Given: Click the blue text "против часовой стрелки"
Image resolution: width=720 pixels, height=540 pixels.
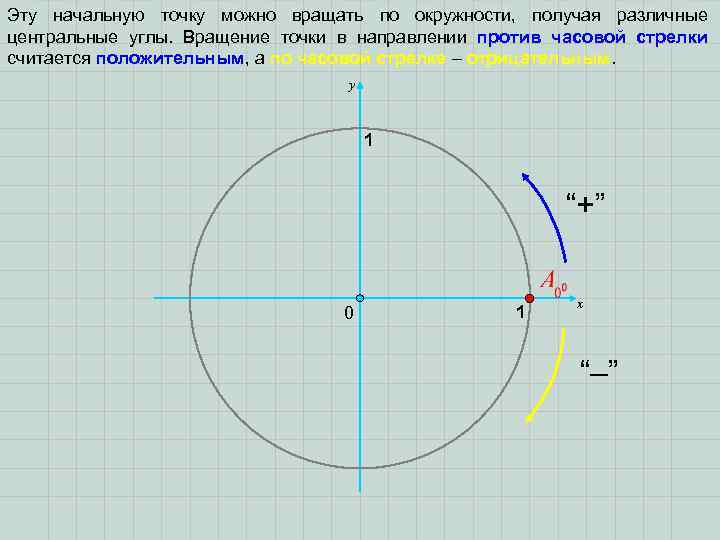Looking at the screenshot, I should pos(592,38).
